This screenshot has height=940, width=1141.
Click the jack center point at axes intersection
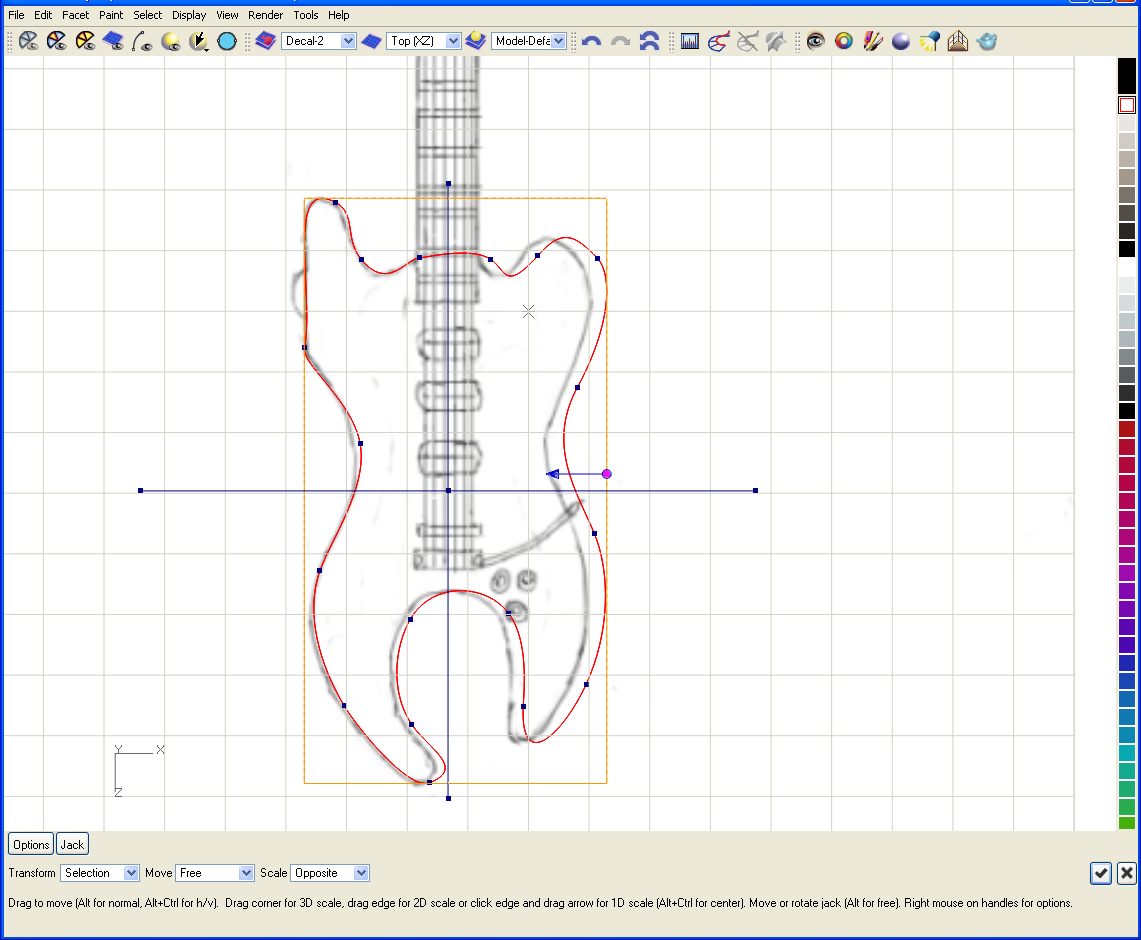448,490
